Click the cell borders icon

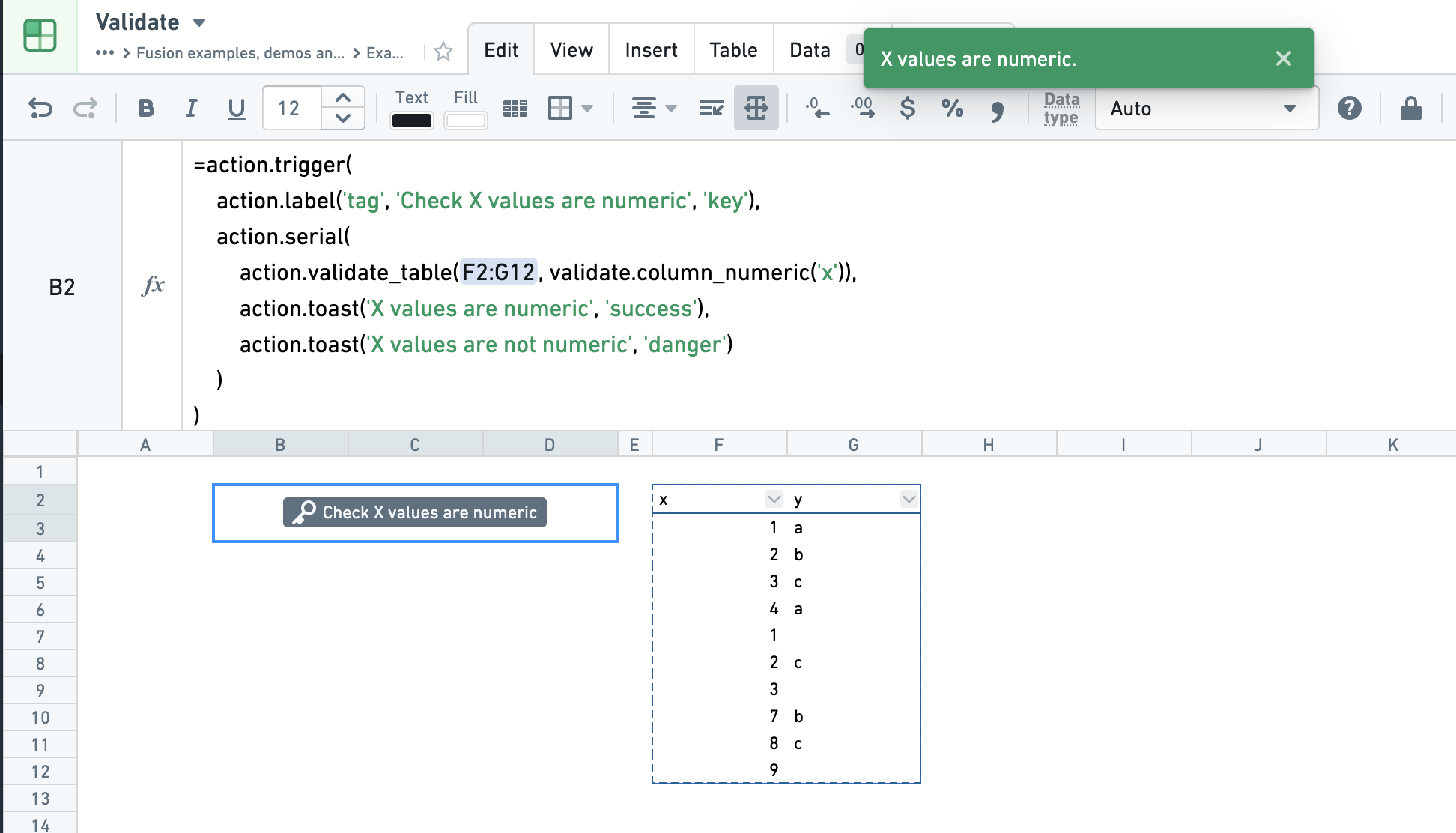[x=560, y=109]
